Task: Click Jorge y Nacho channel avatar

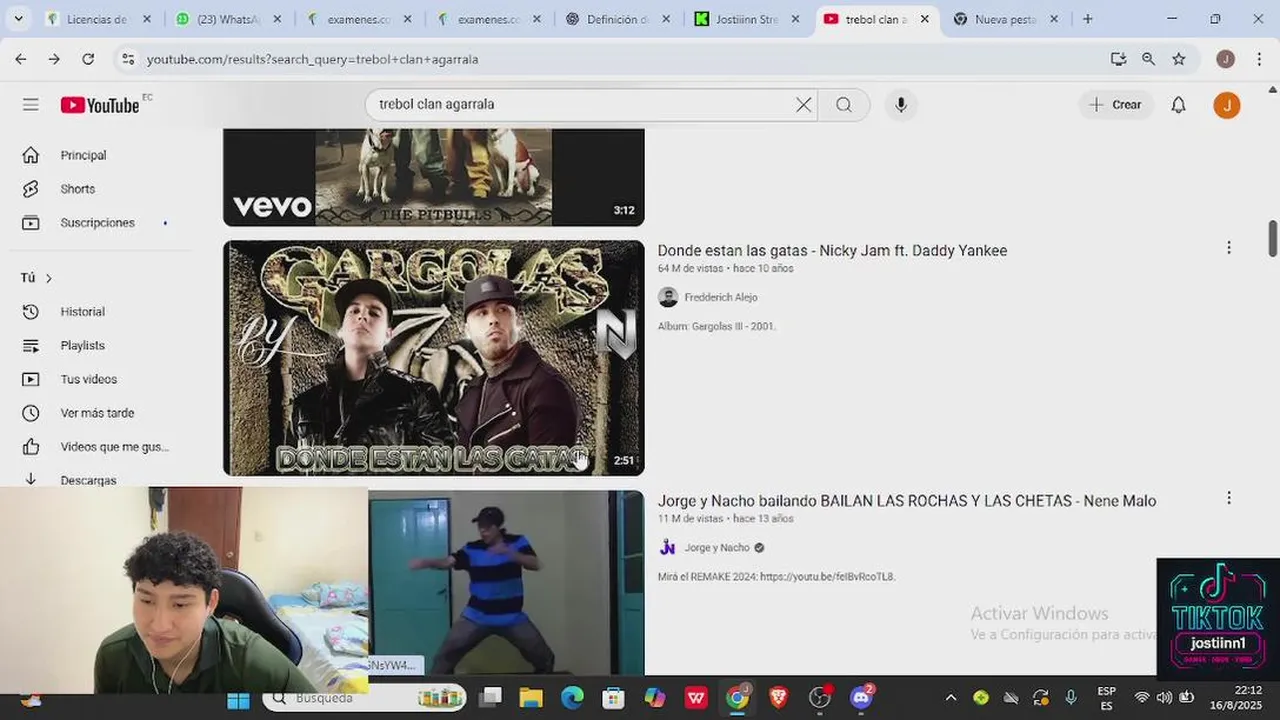Action: pyautogui.click(x=668, y=547)
